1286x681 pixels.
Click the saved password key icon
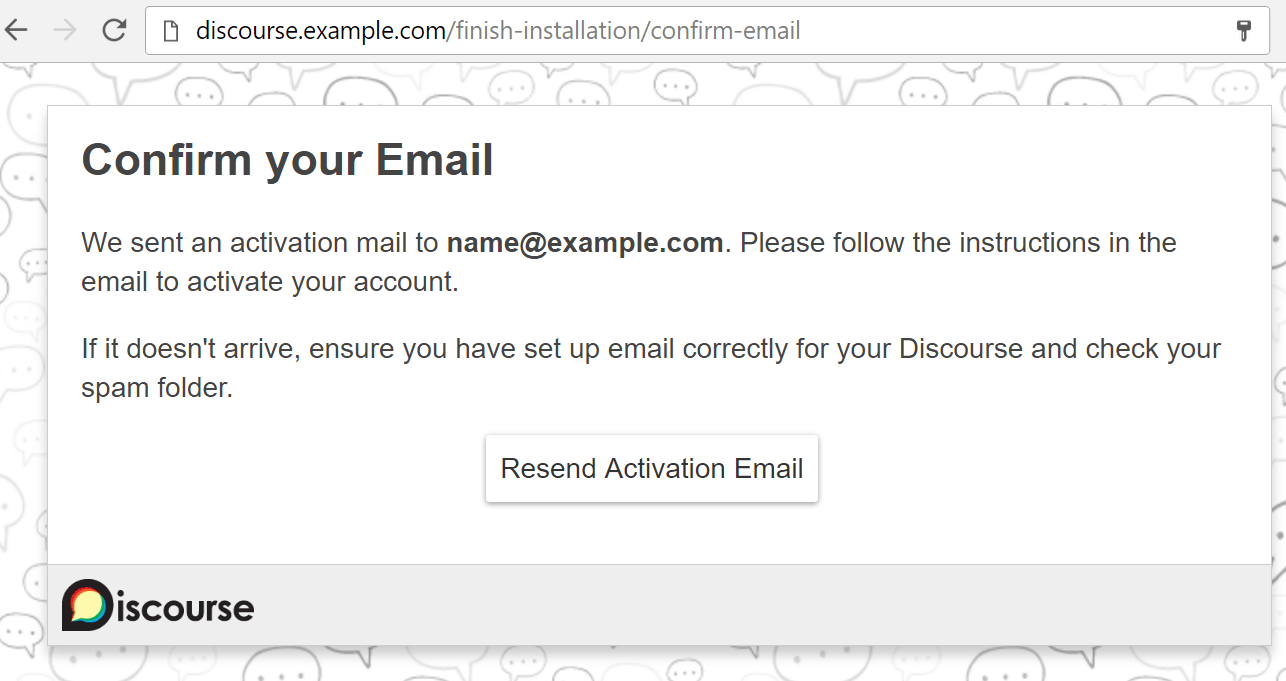point(1244,31)
